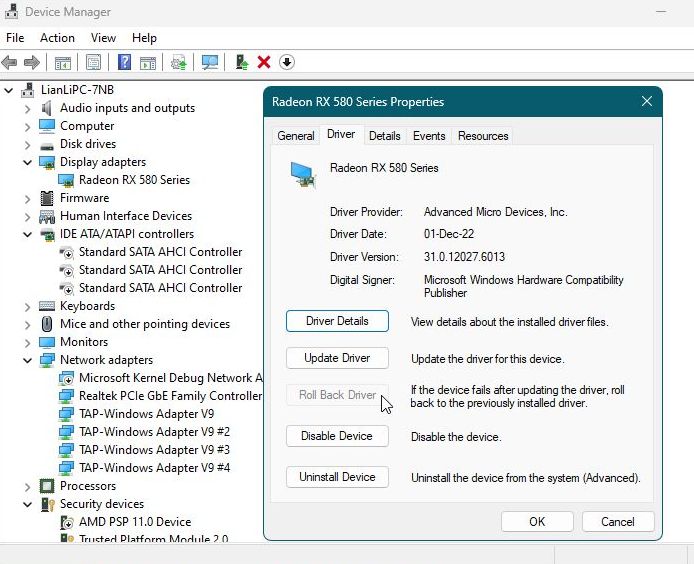Collapse the IDE ATA/ATAPI controllers node
This screenshot has width=694, height=564.
(27, 235)
